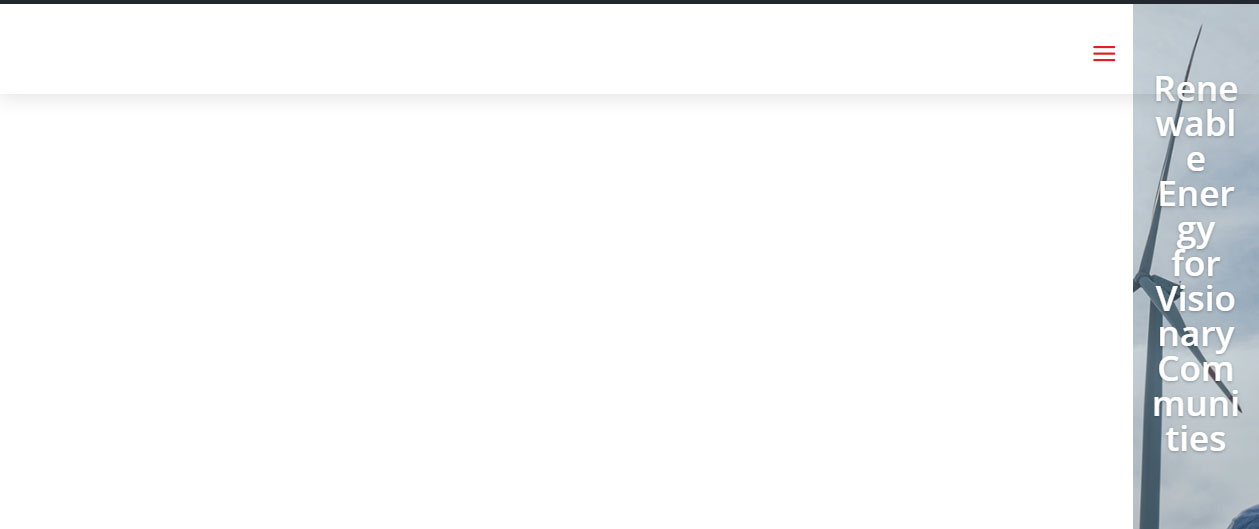Click the word "Energy" in the hero heading
Image resolution: width=1259 pixels, height=529 pixels.
(x=1196, y=211)
